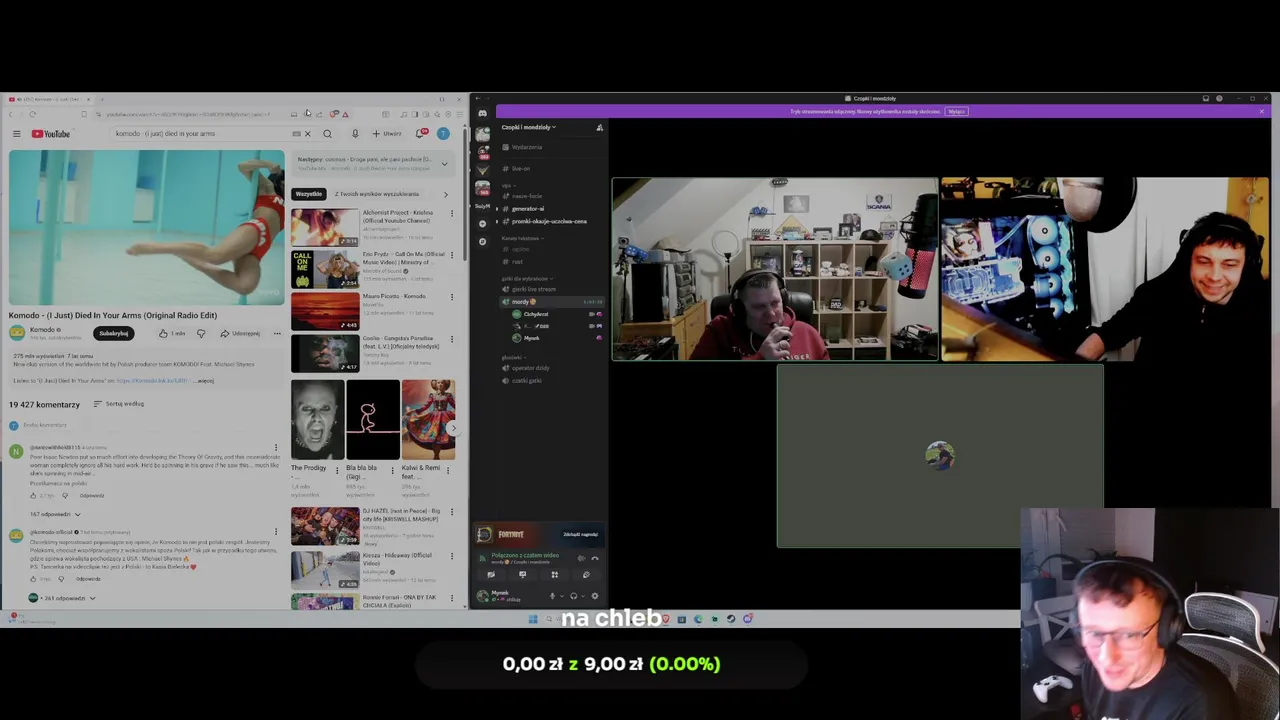
Task: Open Brave Shields icon in address bar
Action: tap(334, 114)
